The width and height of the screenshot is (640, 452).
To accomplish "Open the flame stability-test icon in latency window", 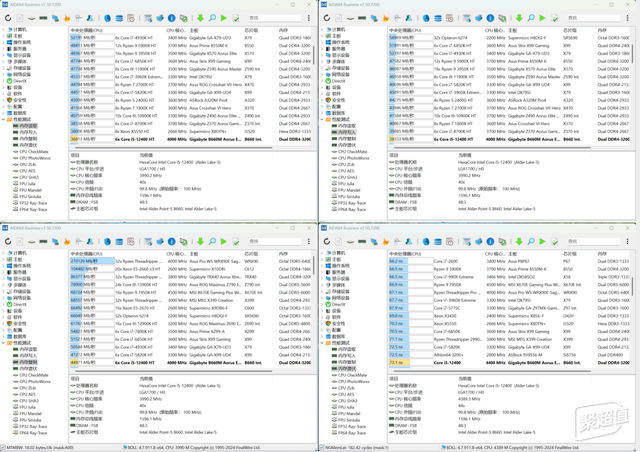I will tap(386, 241).
